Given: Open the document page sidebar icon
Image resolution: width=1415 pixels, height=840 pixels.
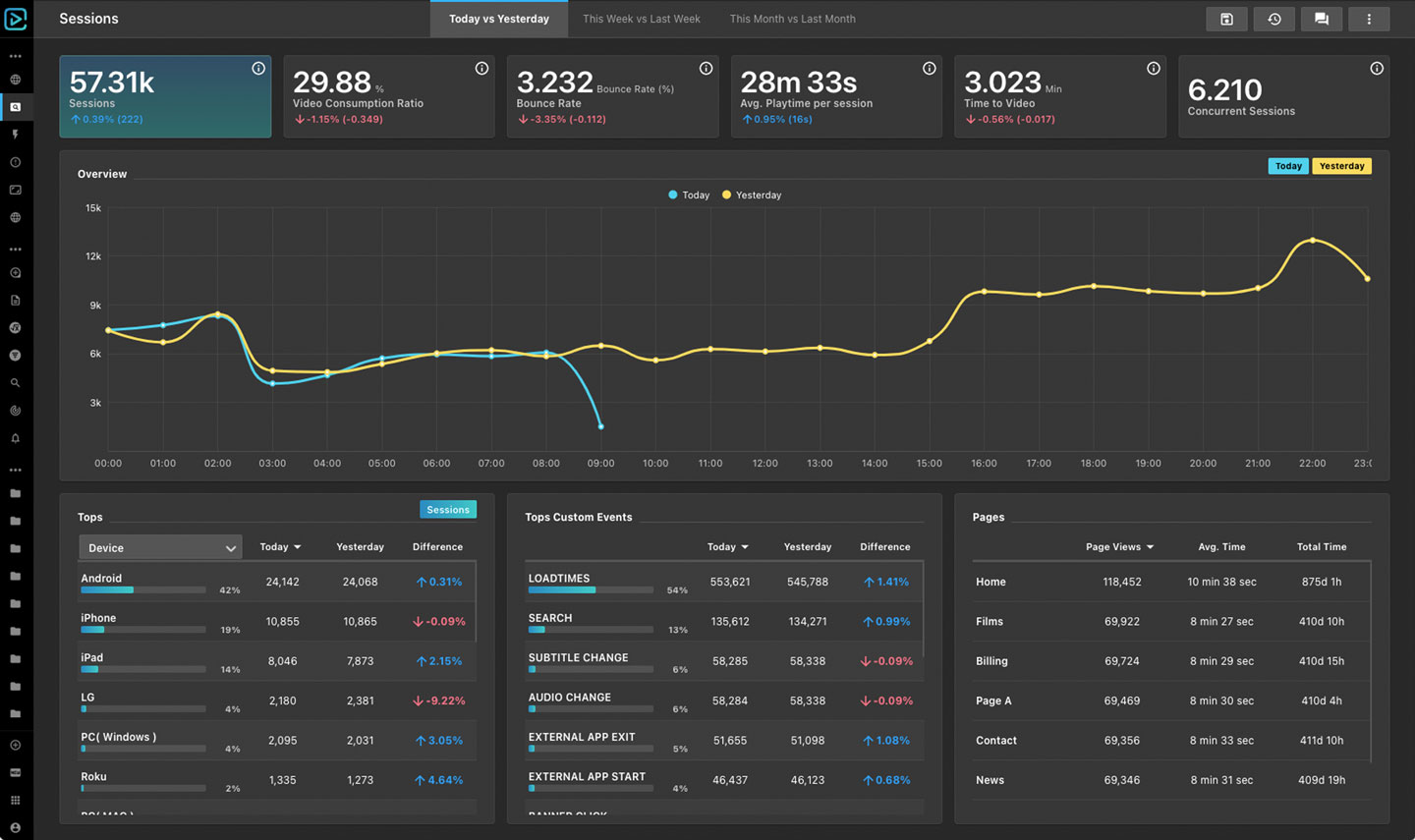Looking at the screenshot, I should click(x=15, y=301).
